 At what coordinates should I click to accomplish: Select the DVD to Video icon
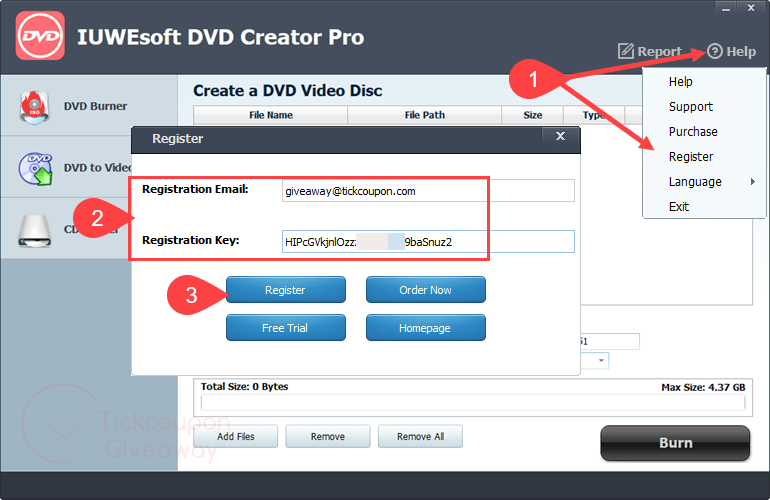[x=35, y=168]
